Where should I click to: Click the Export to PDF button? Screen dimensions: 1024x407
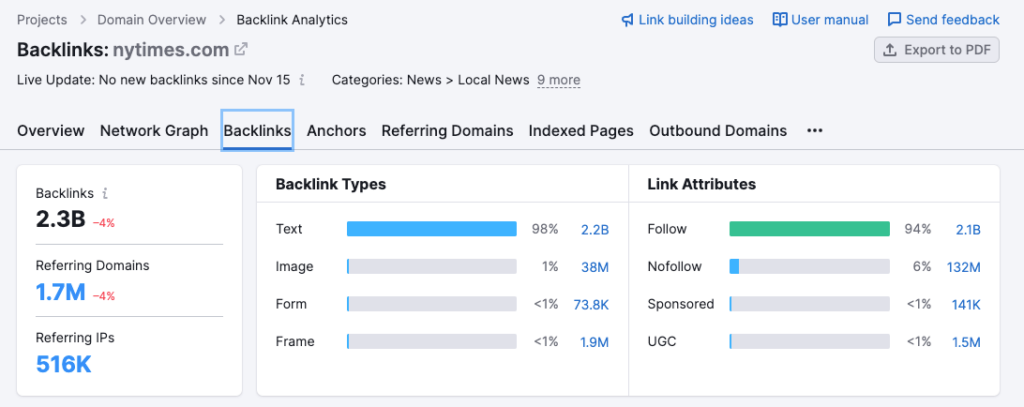pyautogui.click(x=936, y=50)
